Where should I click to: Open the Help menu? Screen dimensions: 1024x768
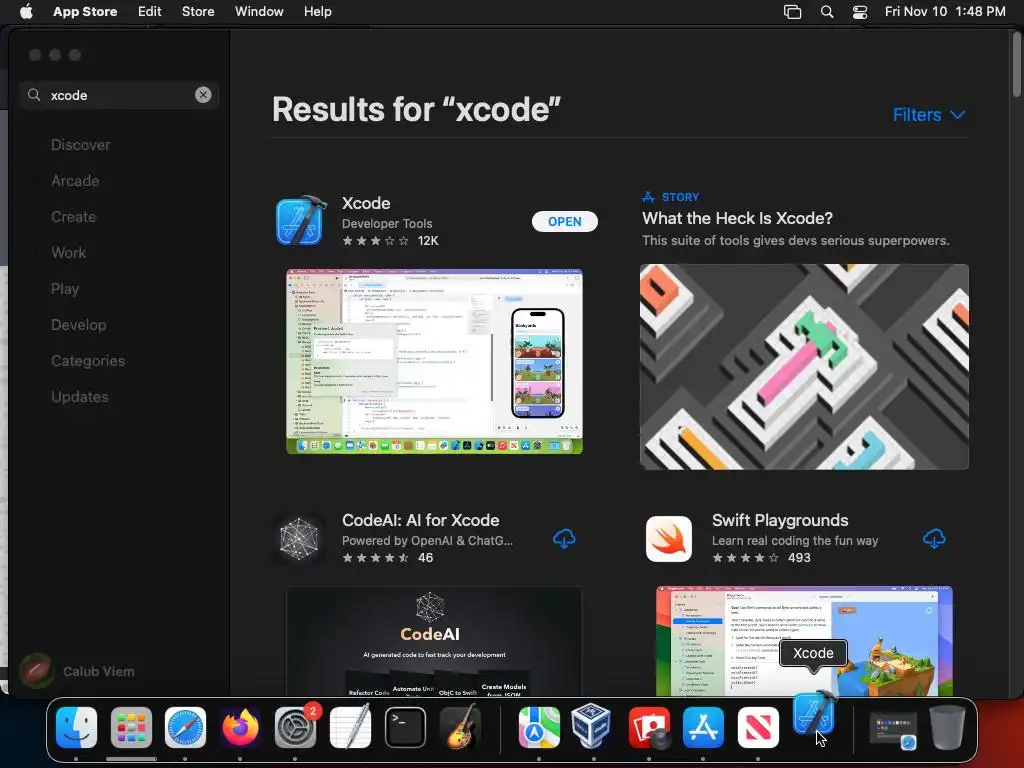(317, 11)
